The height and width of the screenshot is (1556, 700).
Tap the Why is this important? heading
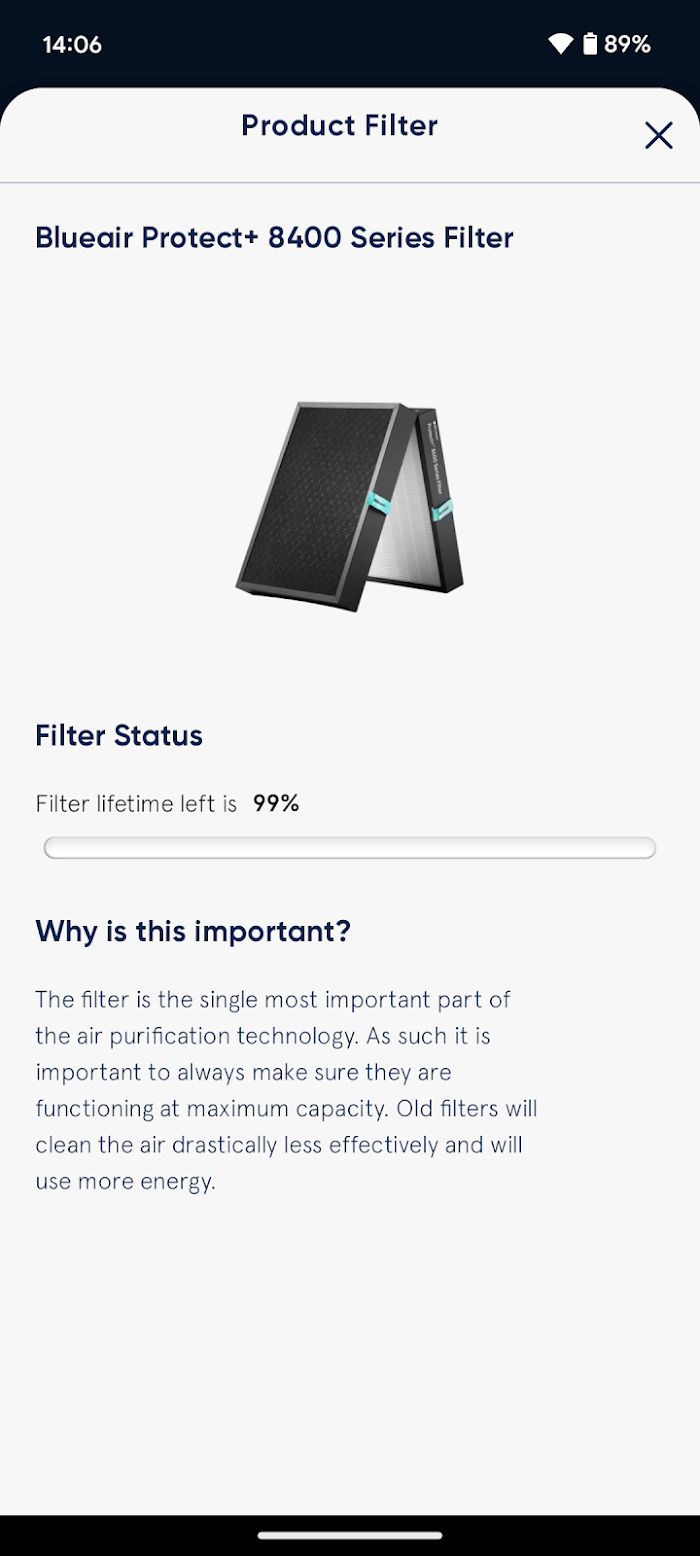click(x=193, y=932)
